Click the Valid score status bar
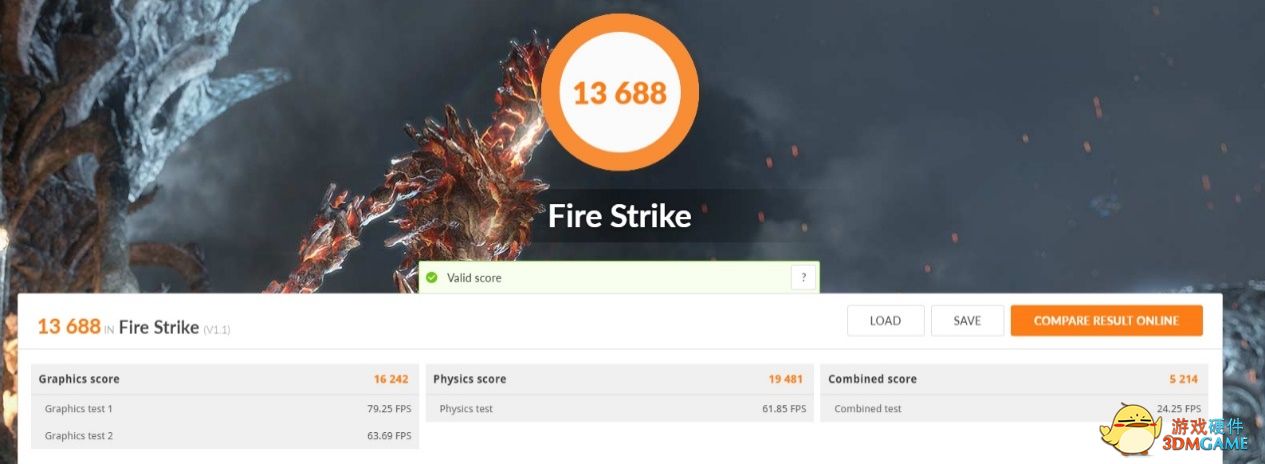The image size is (1265, 464). tap(618, 277)
